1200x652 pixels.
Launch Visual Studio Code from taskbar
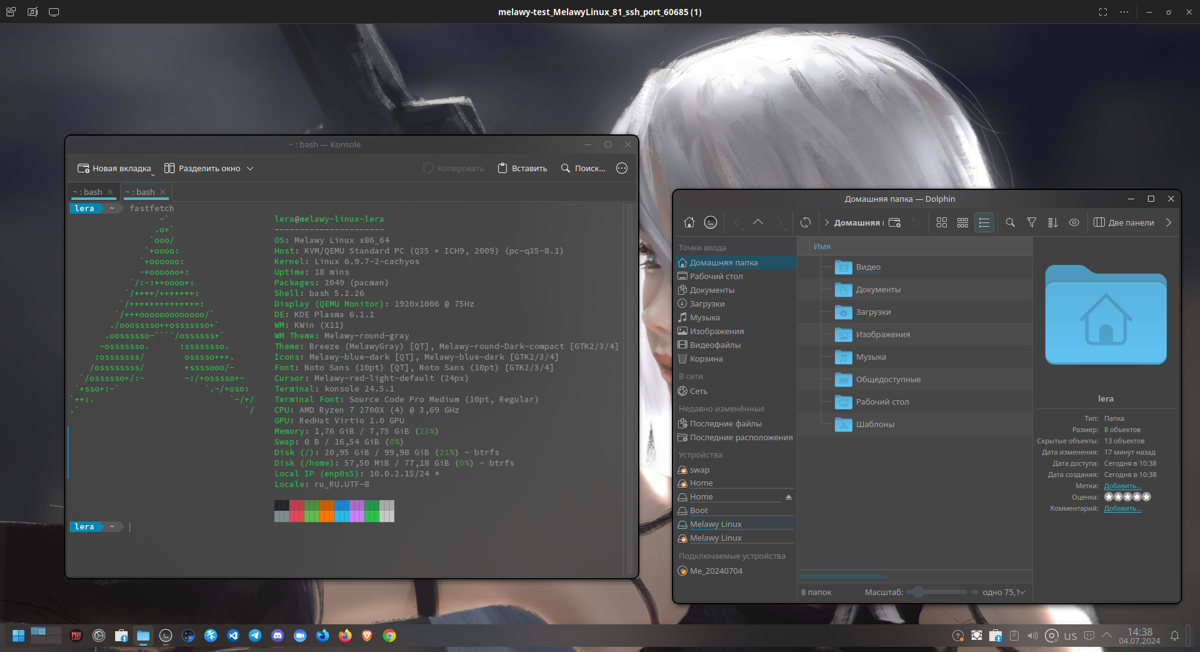click(x=233, y=635)
